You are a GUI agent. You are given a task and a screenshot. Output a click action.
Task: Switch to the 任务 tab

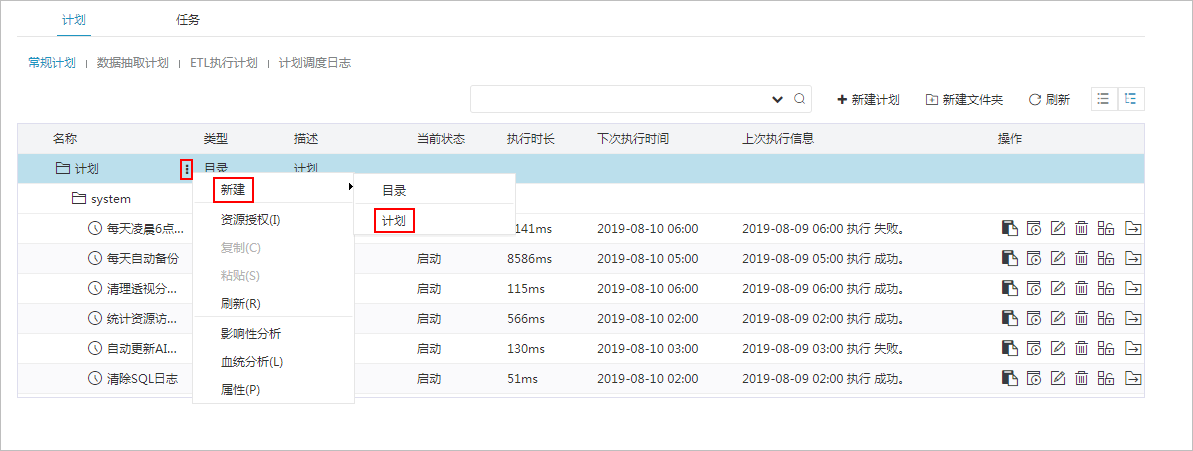tap(188, 20)
